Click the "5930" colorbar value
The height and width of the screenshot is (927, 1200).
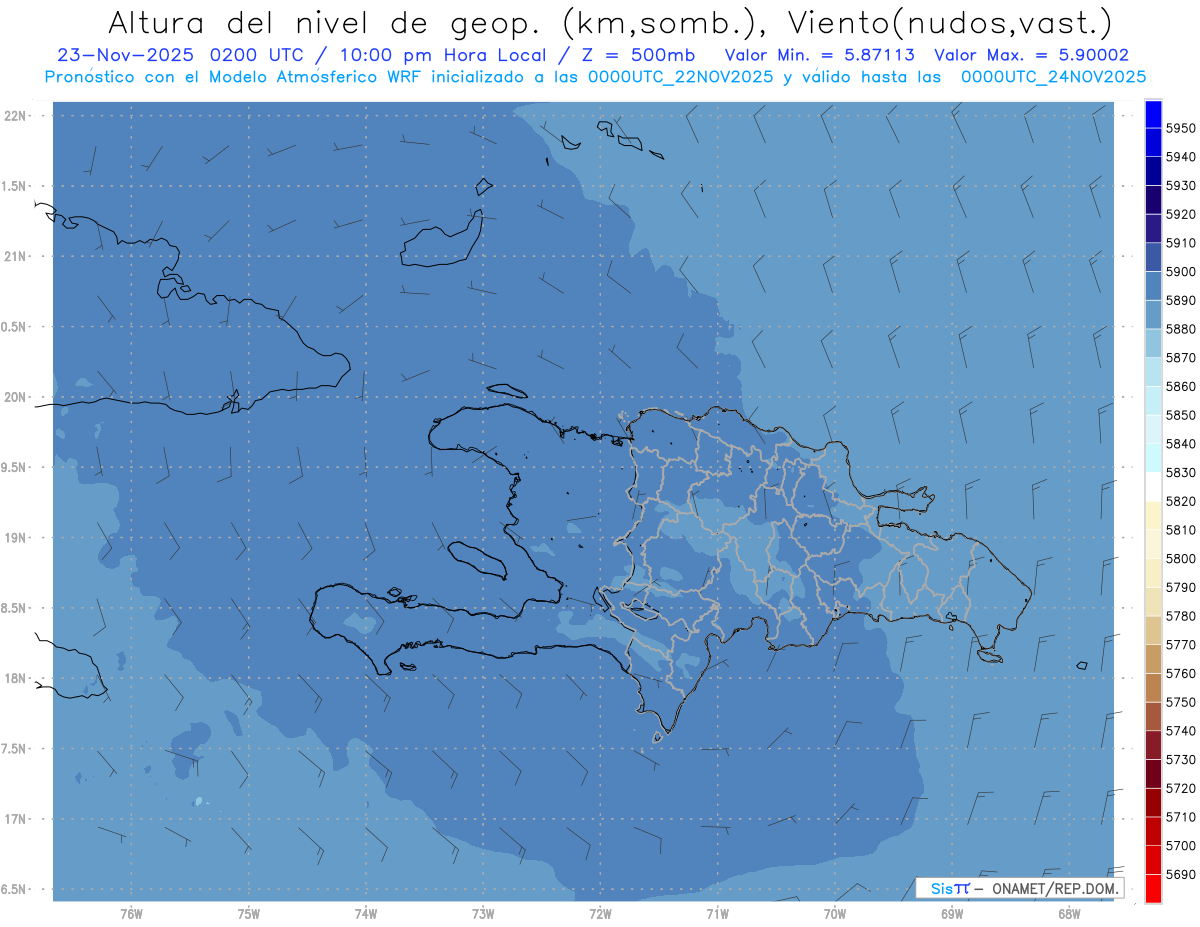(1180, 186)
